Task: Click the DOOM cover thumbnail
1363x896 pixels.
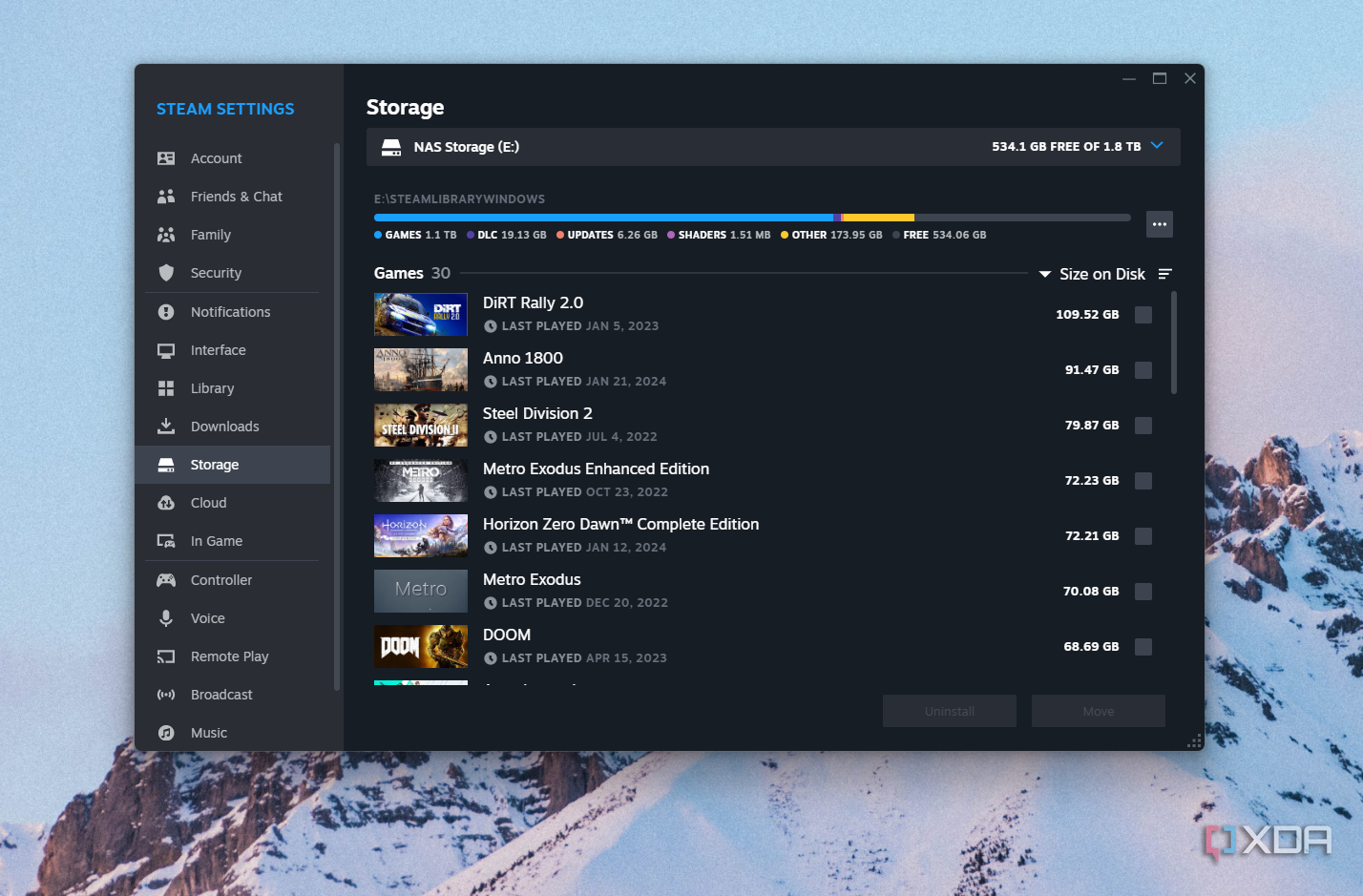Action: pos(421,646)
